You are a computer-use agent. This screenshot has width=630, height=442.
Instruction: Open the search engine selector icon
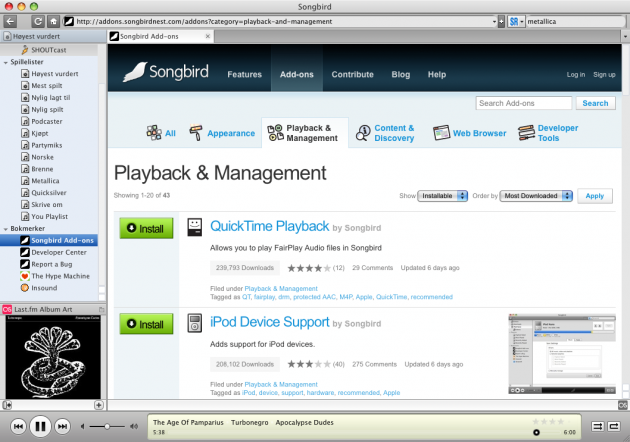click(x=514, y=22)
